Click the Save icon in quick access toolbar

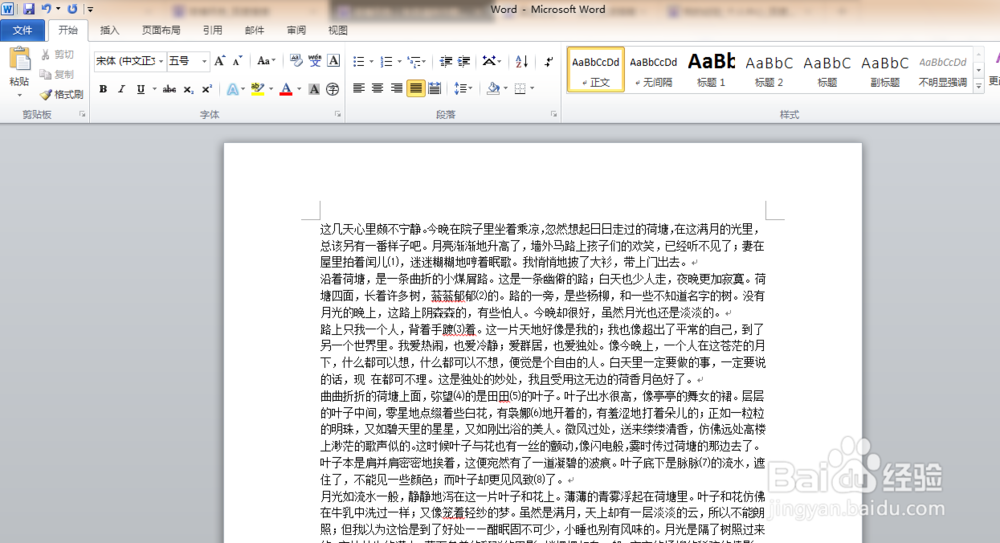(x=29, y=9)
